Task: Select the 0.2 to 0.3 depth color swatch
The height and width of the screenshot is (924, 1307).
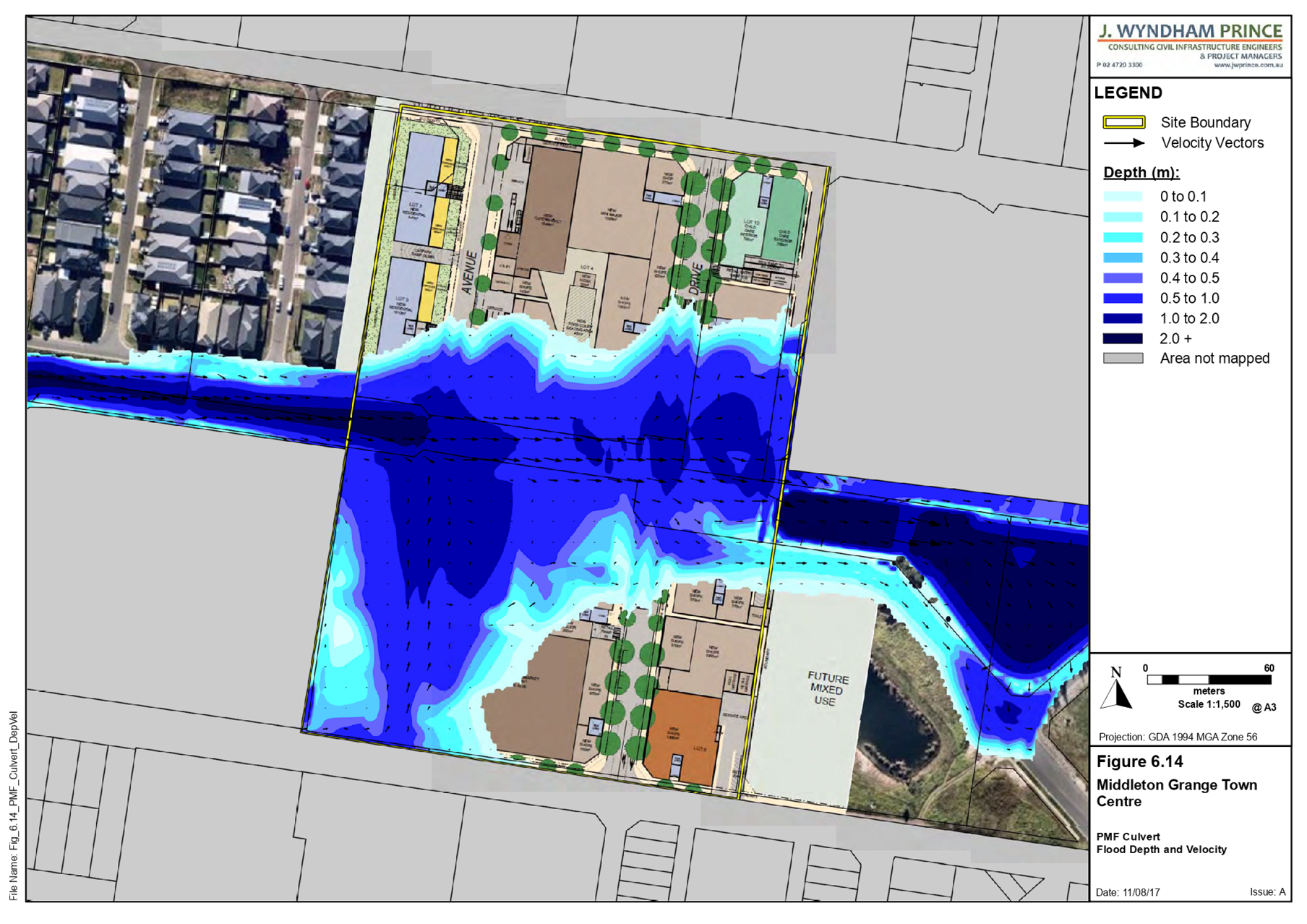Action: [1123, 237]
